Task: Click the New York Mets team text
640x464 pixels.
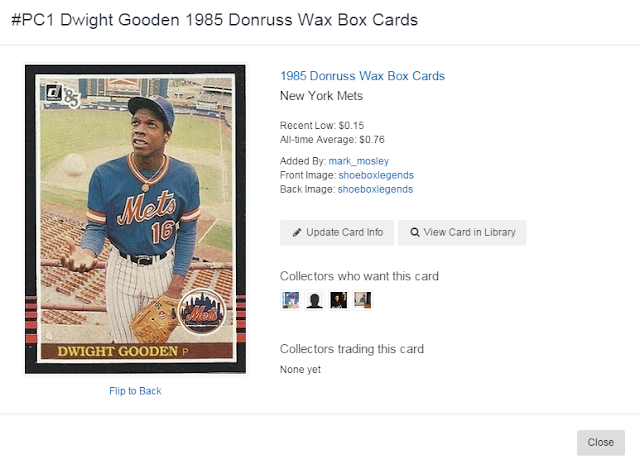Action: [321, 96]
